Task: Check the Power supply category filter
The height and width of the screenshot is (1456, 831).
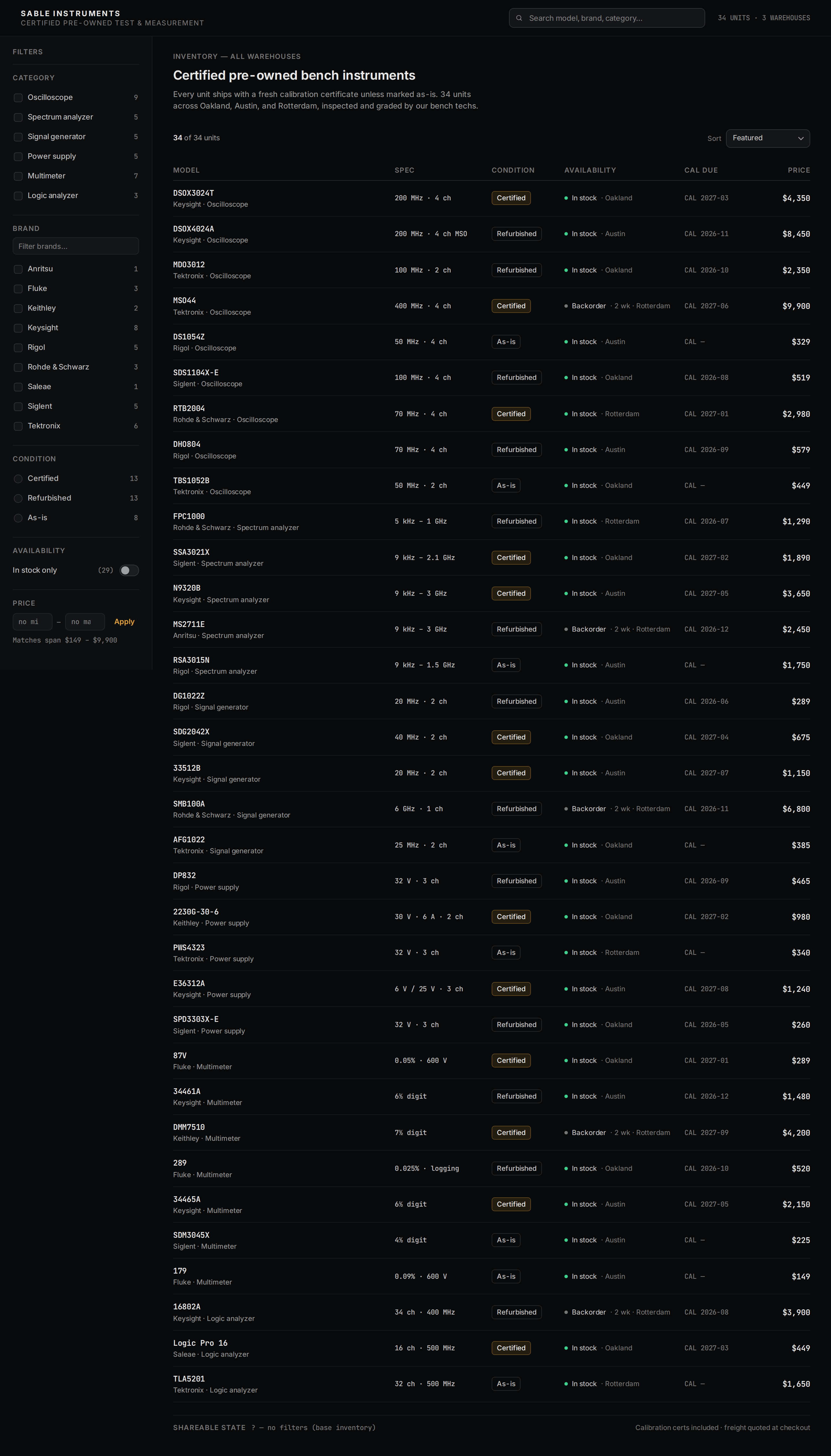Action: [18, 156]
